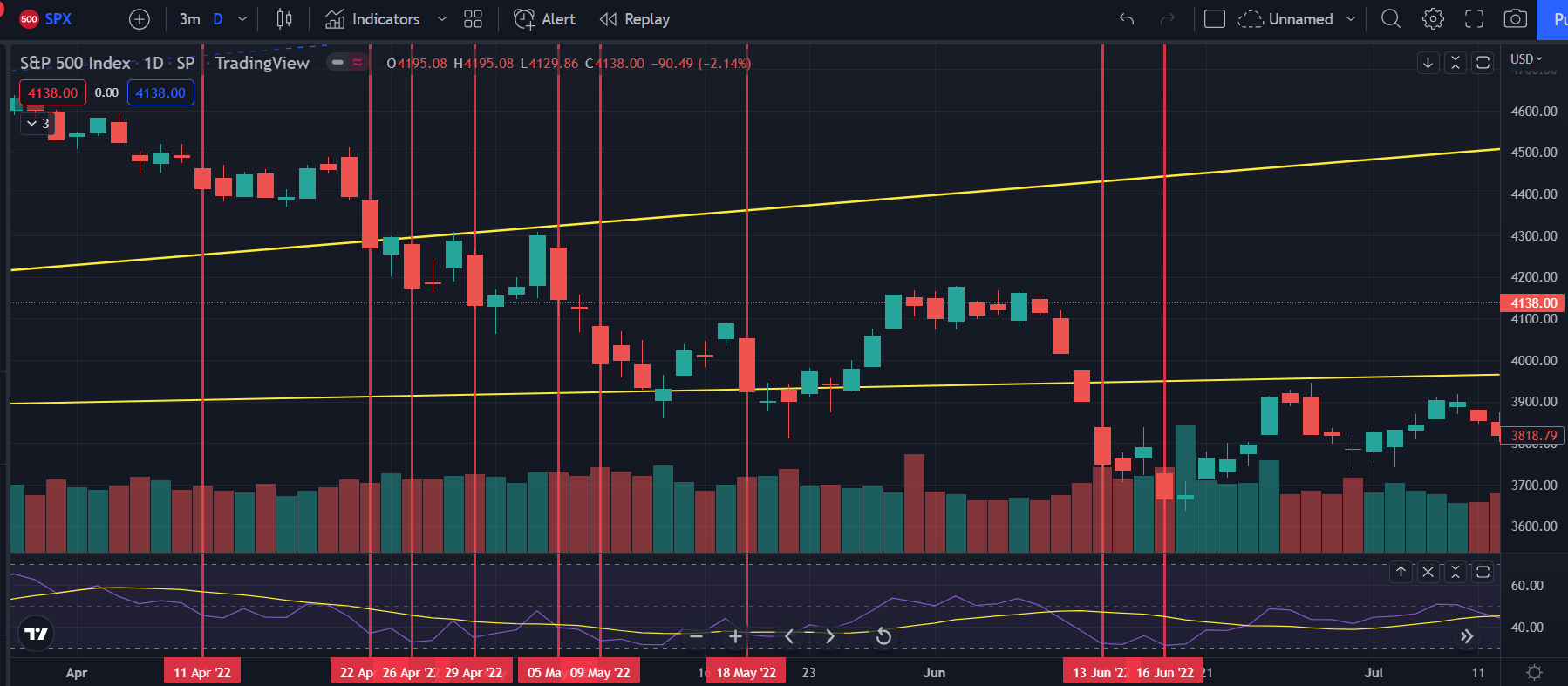Collapse the main chart pane
1568x686 pixels.
pyautogui.click(x=1456, y=62)
